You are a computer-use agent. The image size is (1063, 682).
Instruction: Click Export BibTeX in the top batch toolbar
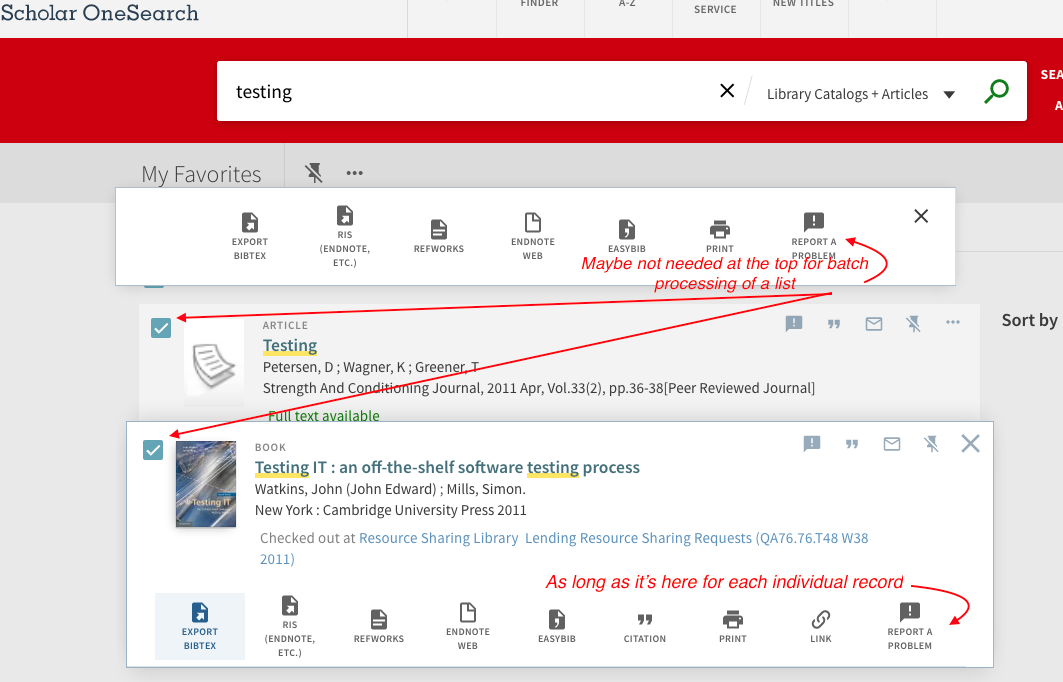tap(250, 234)
